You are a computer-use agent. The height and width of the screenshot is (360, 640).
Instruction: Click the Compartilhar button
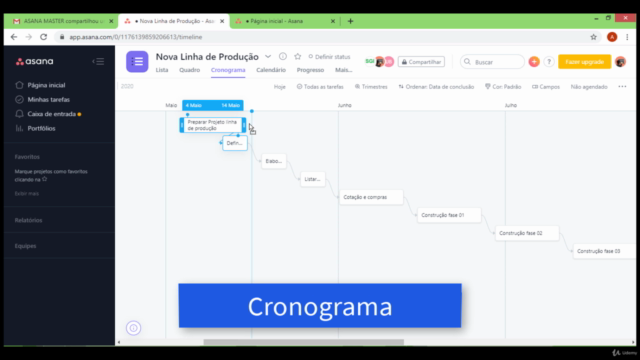(x=421, y=62)
